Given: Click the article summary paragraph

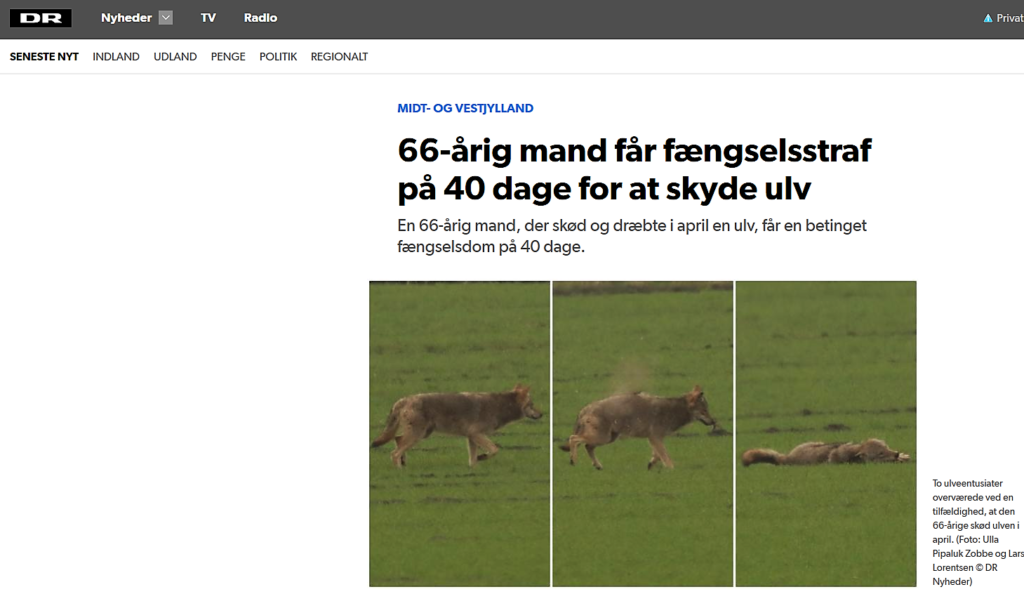Looking at the screenshot, I should point(632,236).
